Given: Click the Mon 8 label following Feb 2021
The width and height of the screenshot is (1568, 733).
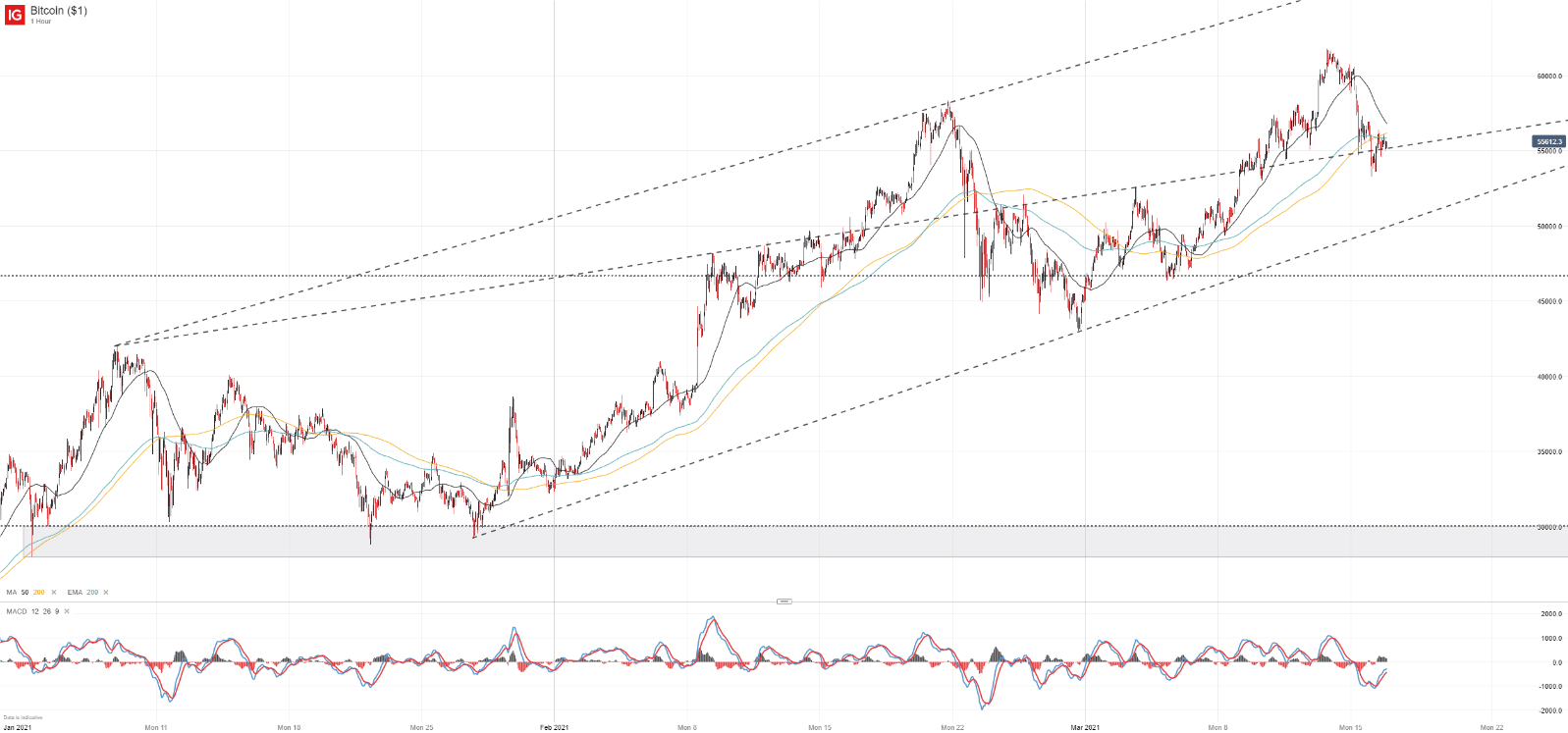Looking at the screenshot, I should pyautogui.click(x=687, y=727).
